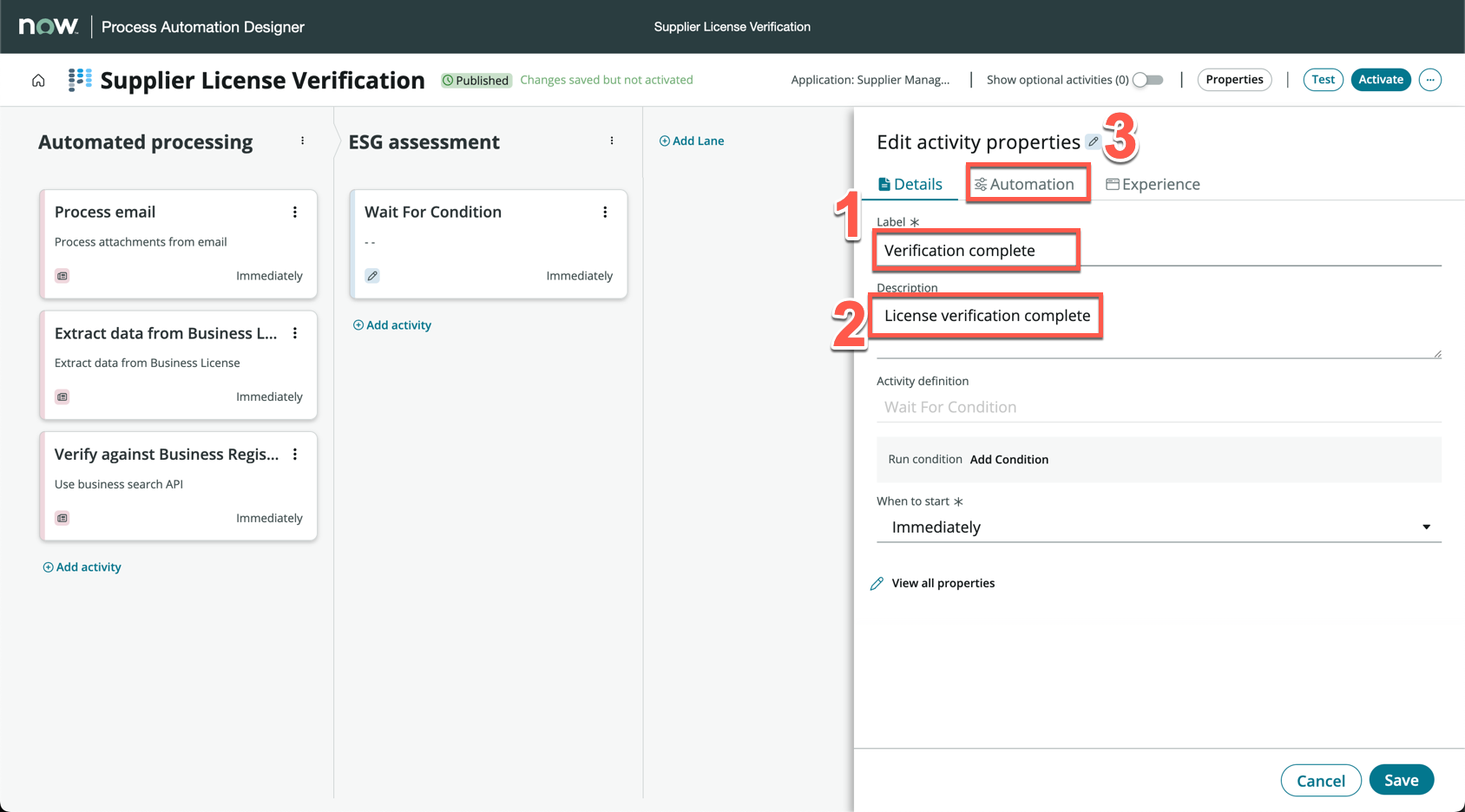Click Add Lane link
This screenshot has height=812, width=1465.
pos(692,141)
